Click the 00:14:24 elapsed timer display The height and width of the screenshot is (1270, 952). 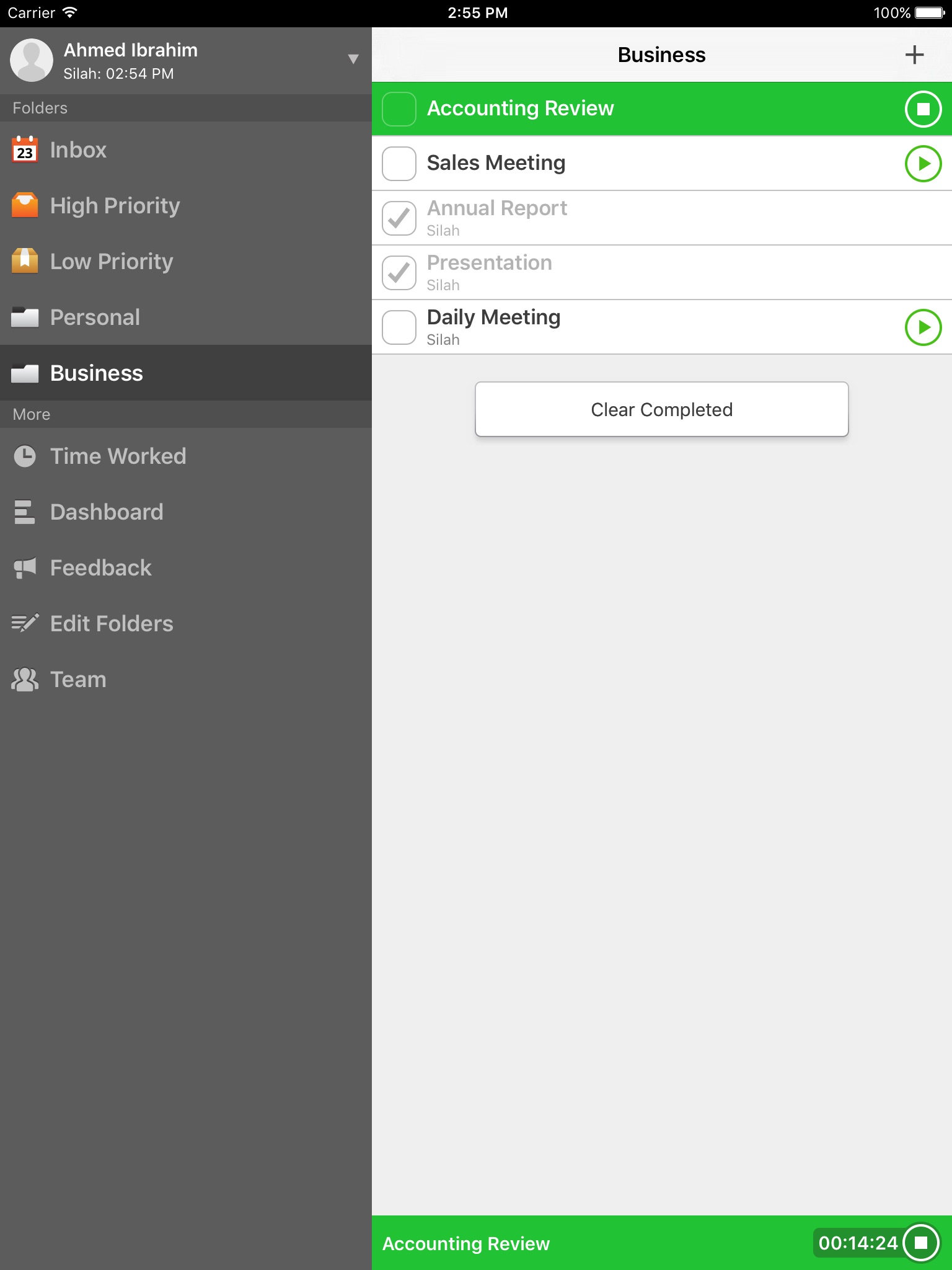click(858, 1243)
